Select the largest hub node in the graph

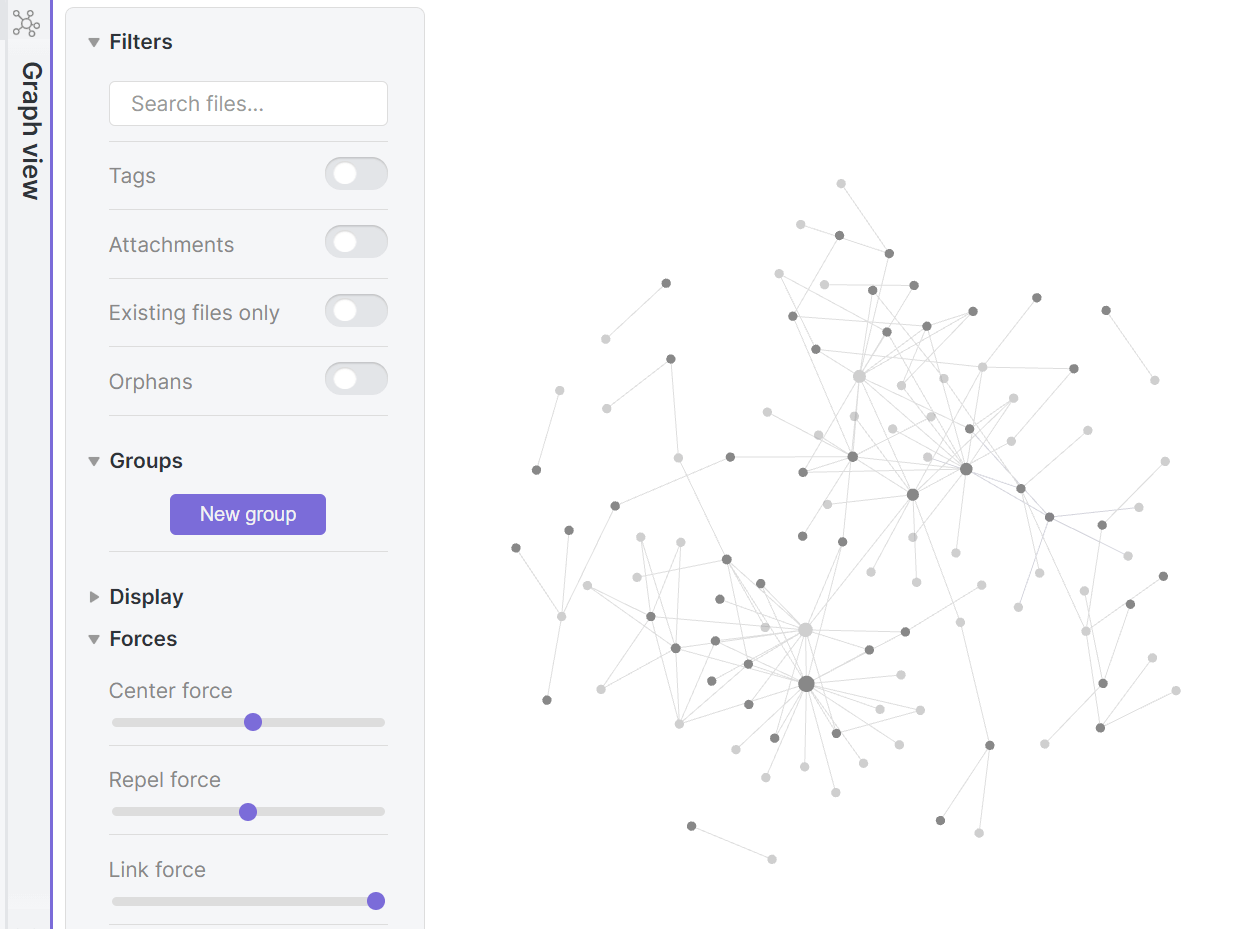pos(806,684)
